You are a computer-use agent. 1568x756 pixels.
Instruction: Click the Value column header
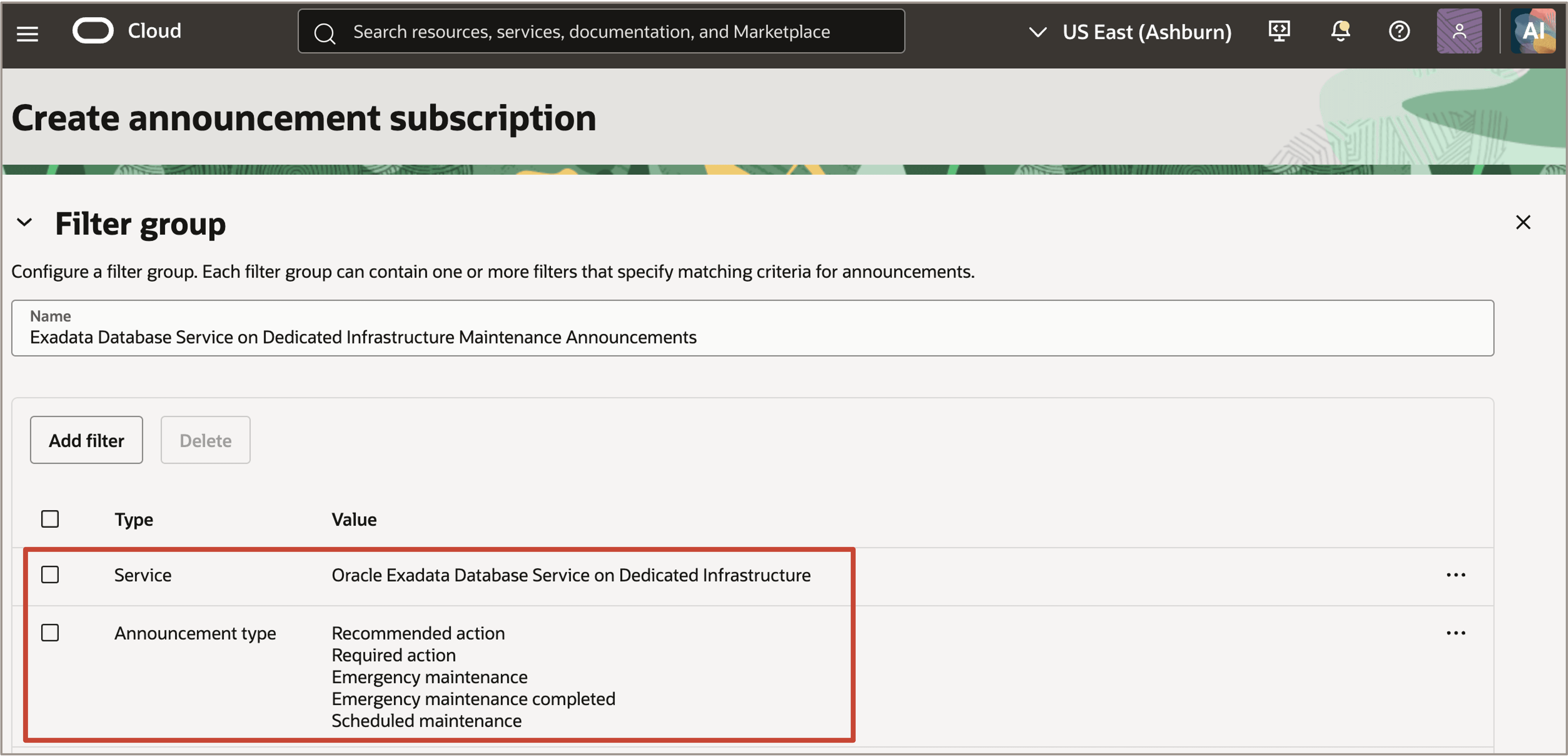[354, 520]
